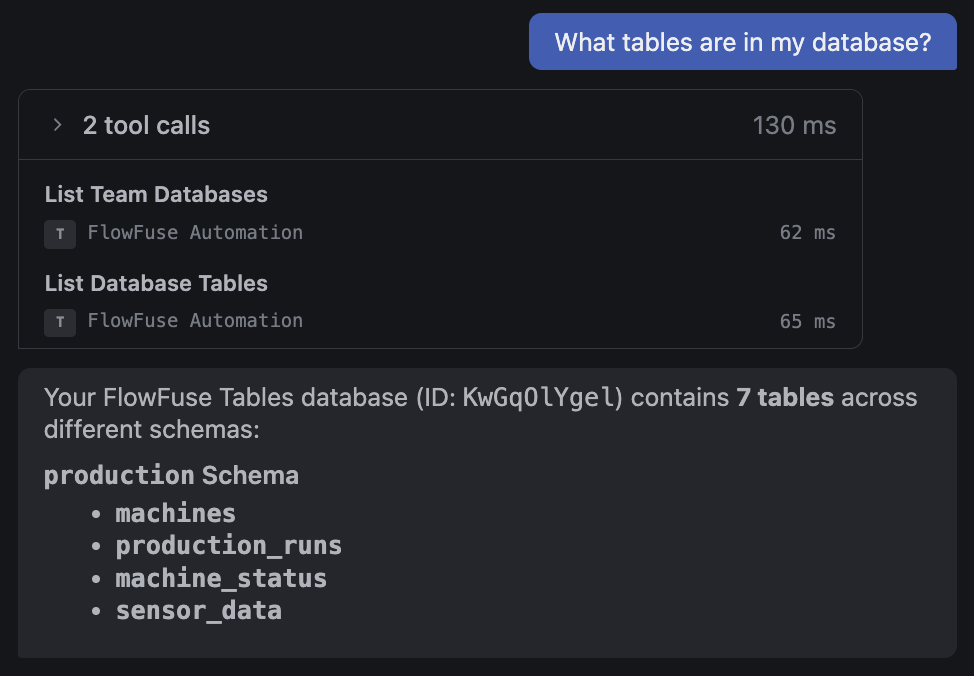Click the 62 ms duration value
This screenshot has width=974, height=676.
coord(808,232)
